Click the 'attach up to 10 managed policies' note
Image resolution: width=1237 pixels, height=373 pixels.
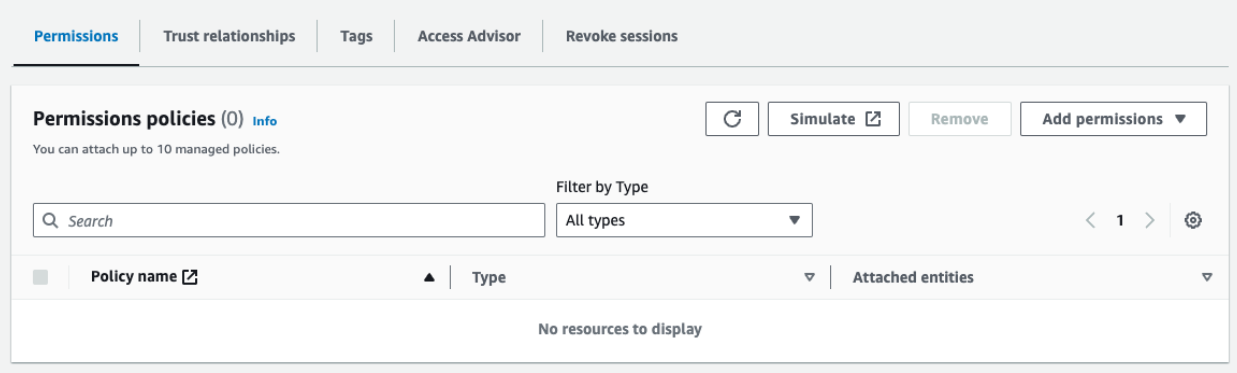tap(156, 150)
